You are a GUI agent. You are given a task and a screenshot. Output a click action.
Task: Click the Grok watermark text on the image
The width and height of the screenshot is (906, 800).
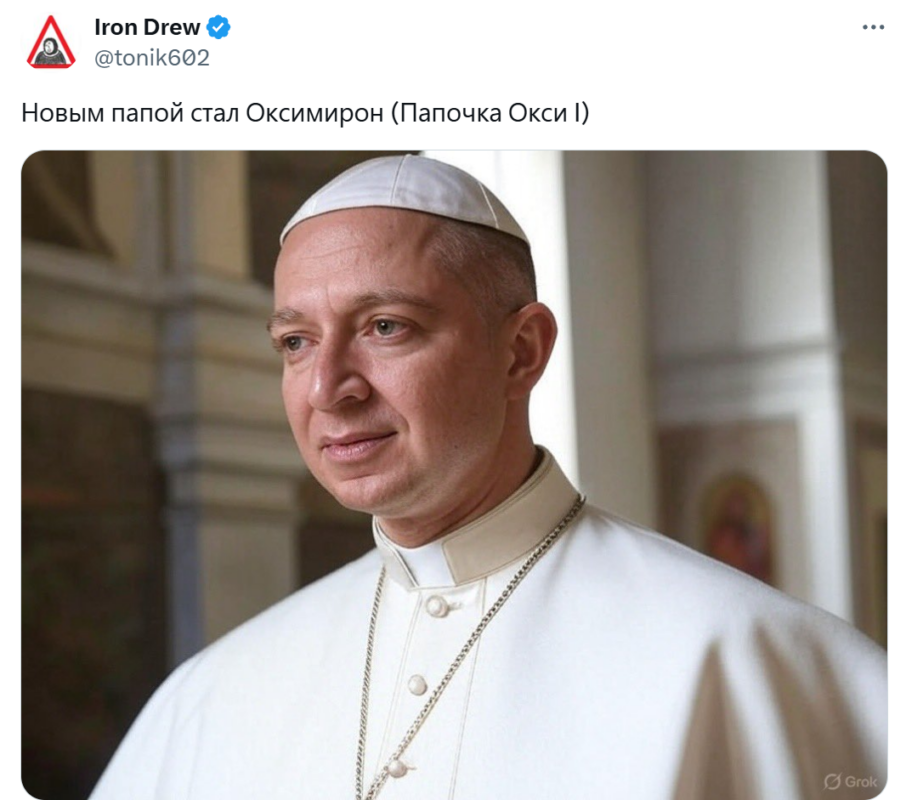tap(861, 782)
